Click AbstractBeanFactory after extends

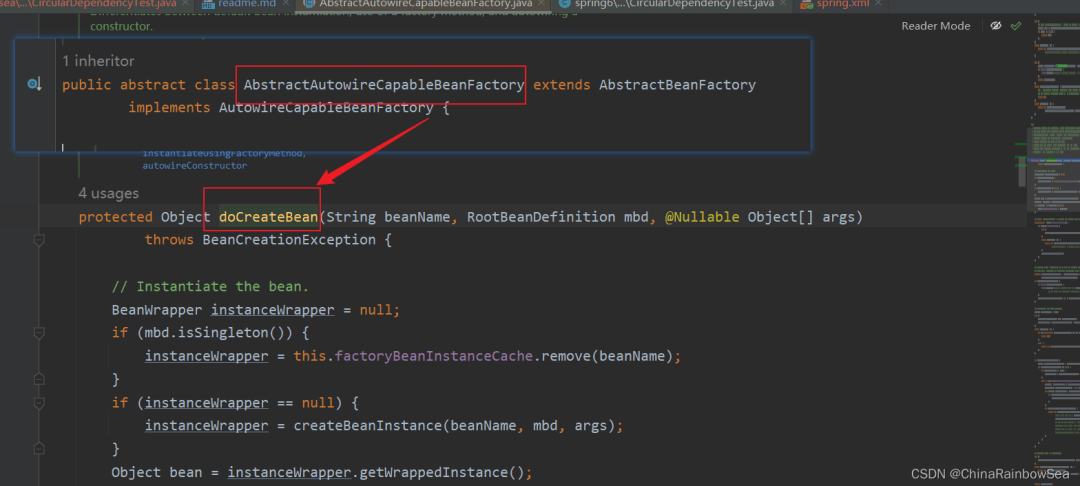coord(678,85)
